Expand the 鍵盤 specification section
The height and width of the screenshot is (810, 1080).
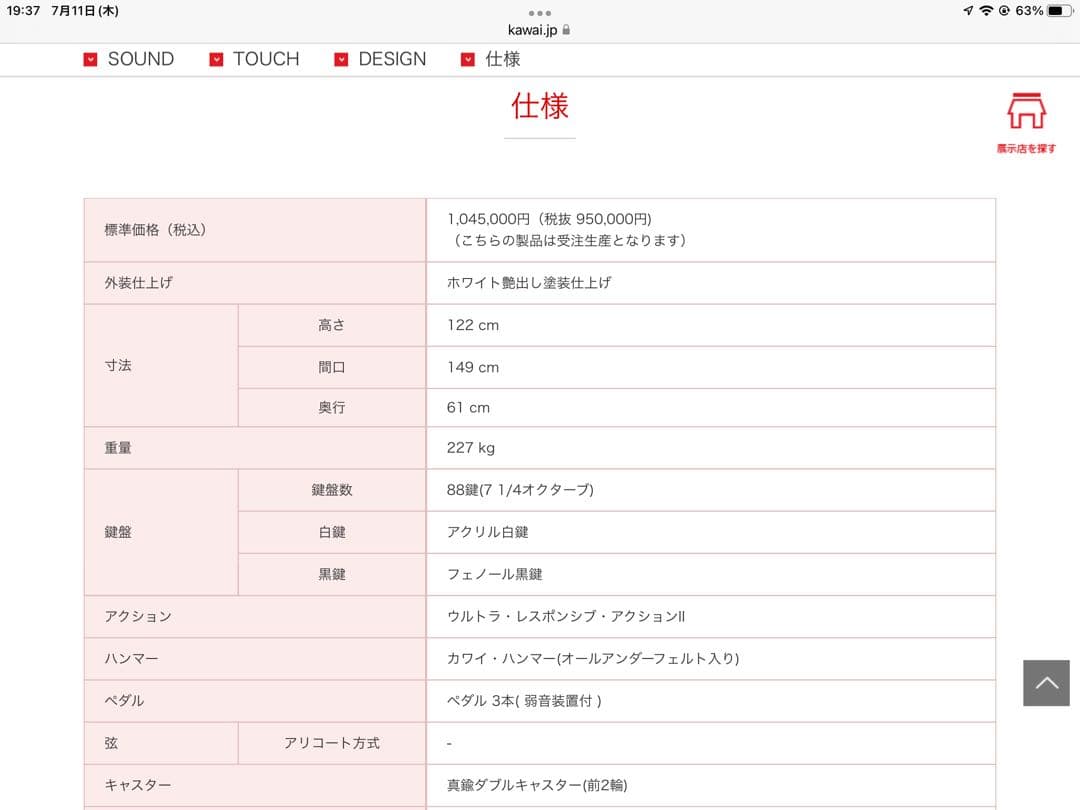(119, 531)
